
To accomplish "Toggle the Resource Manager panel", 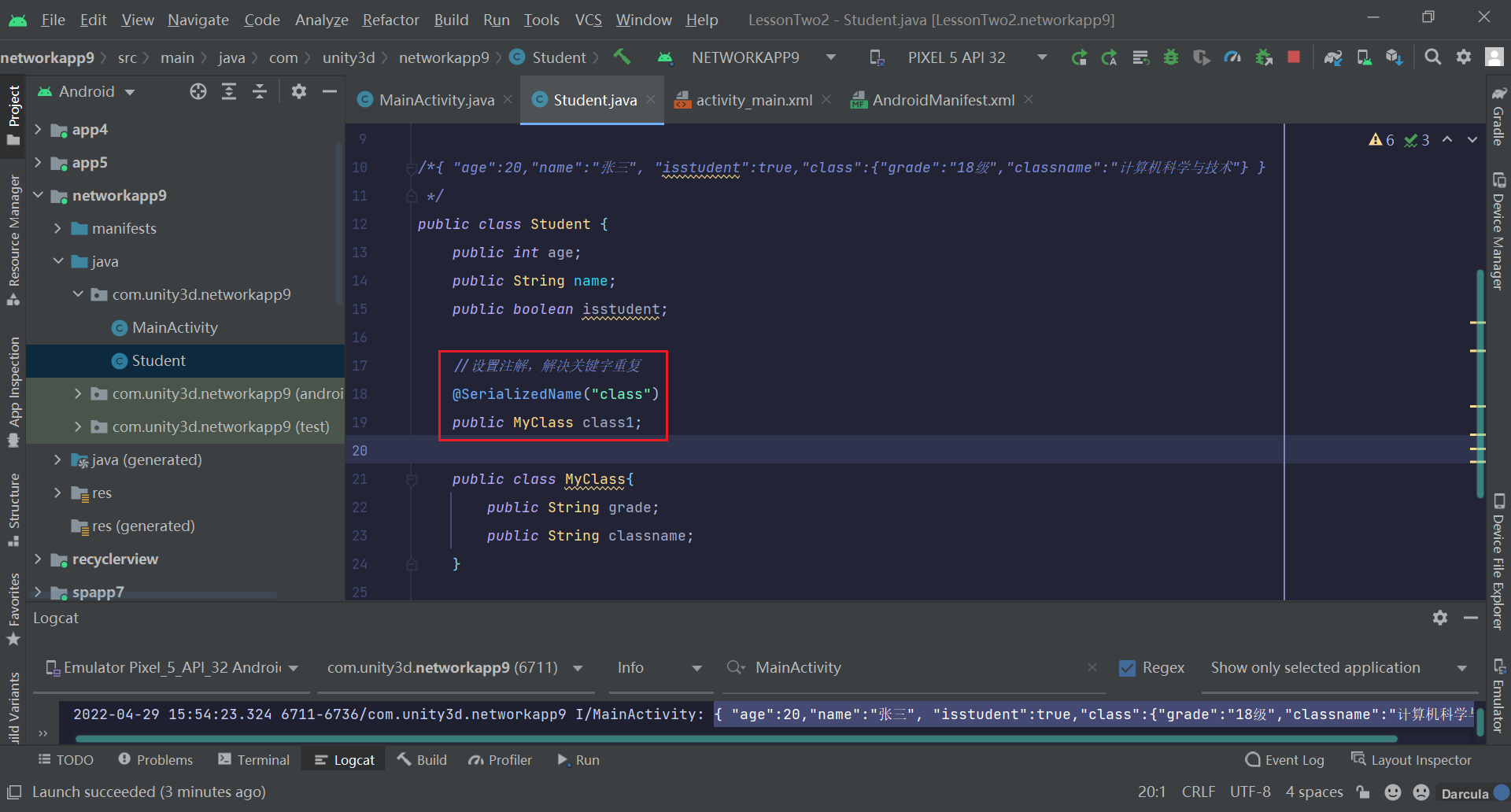I will click(x=13, y=240).
